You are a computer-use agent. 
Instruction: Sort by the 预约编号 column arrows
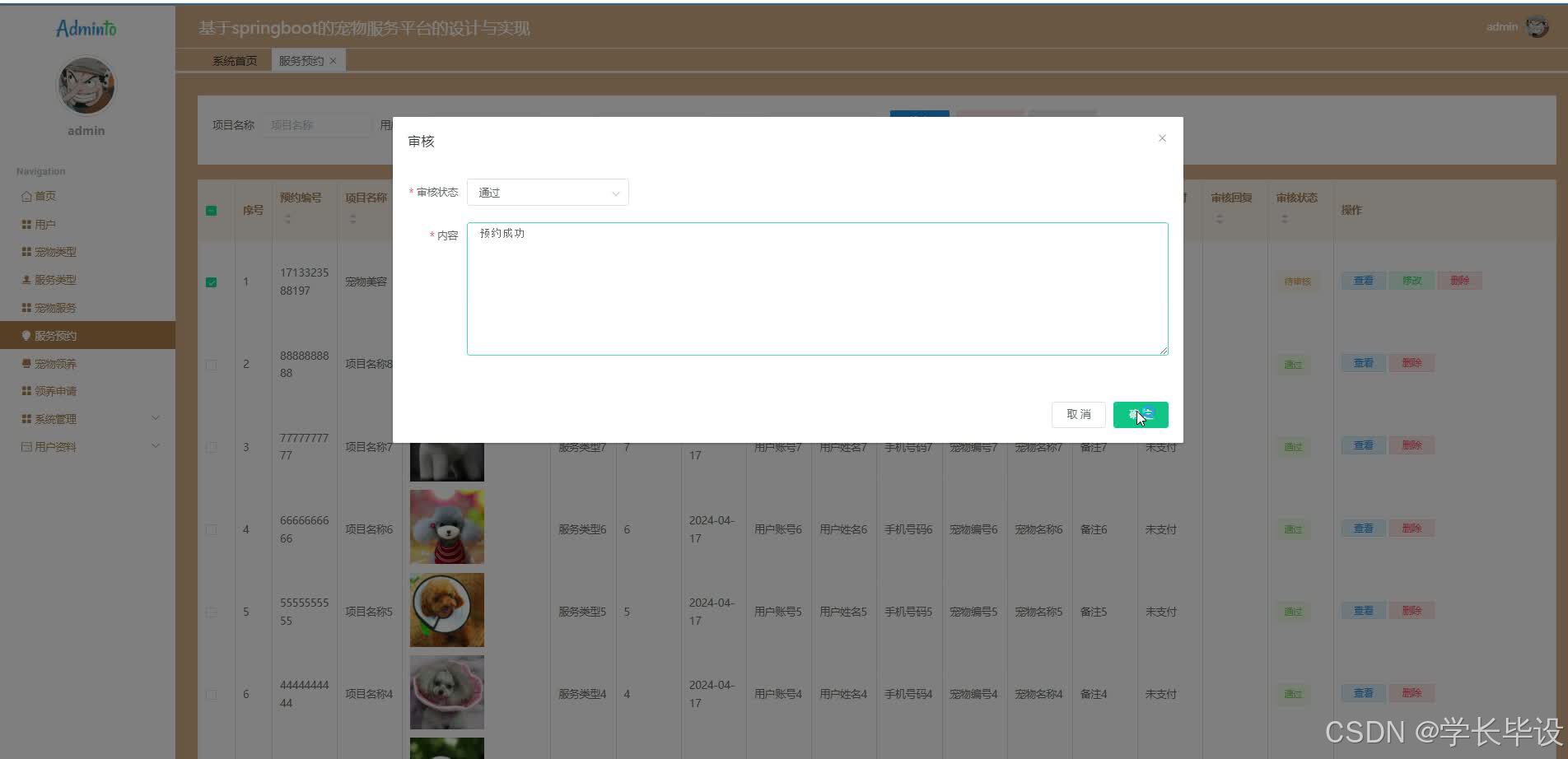click(288, 219)
